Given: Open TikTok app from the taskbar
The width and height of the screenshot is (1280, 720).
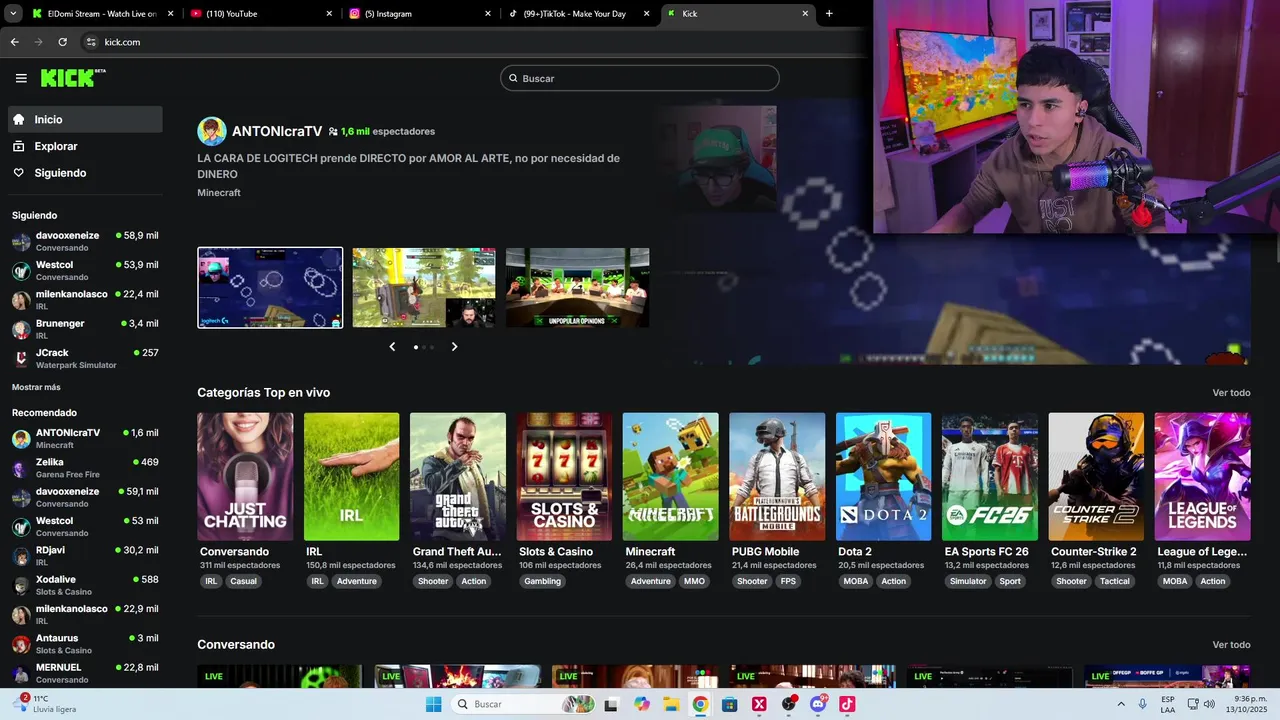Looking at the screenshot, I should click(x=847, y=704).
